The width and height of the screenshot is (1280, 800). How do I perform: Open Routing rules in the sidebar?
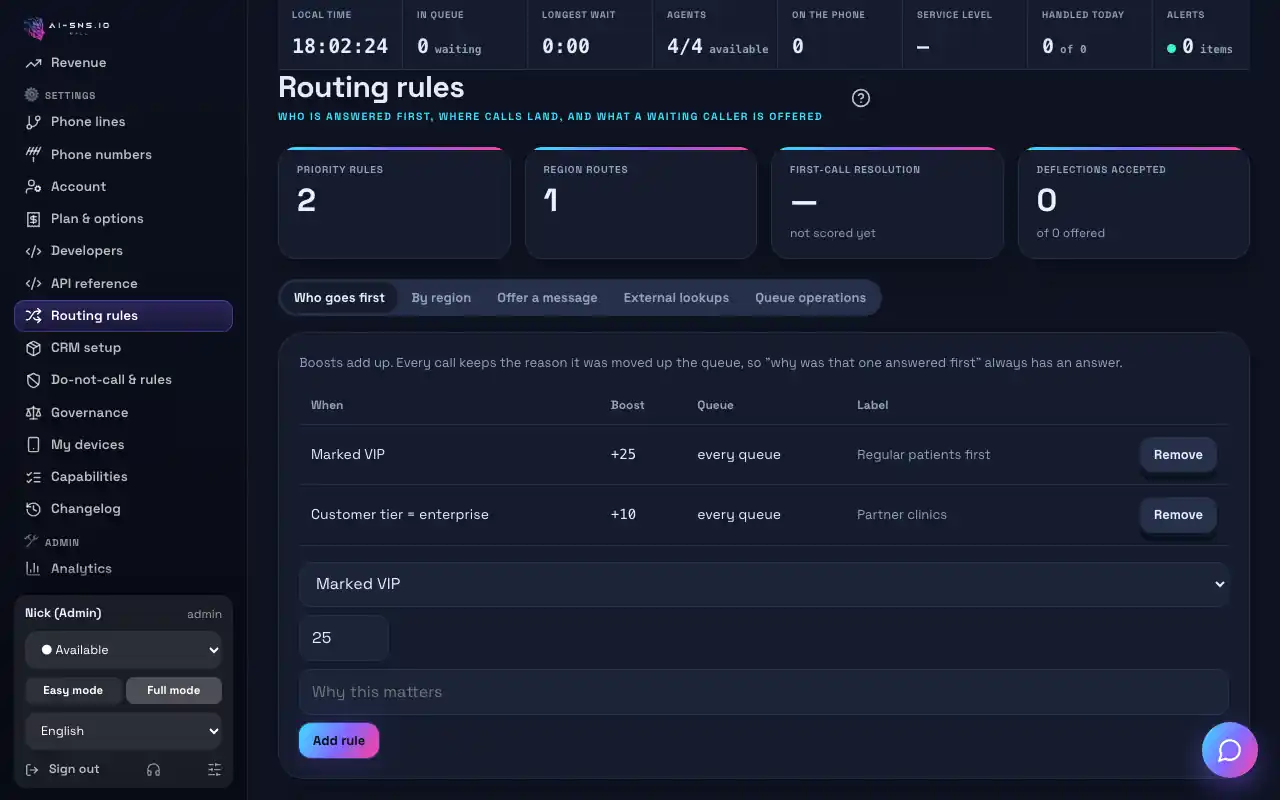coord(123,316)
